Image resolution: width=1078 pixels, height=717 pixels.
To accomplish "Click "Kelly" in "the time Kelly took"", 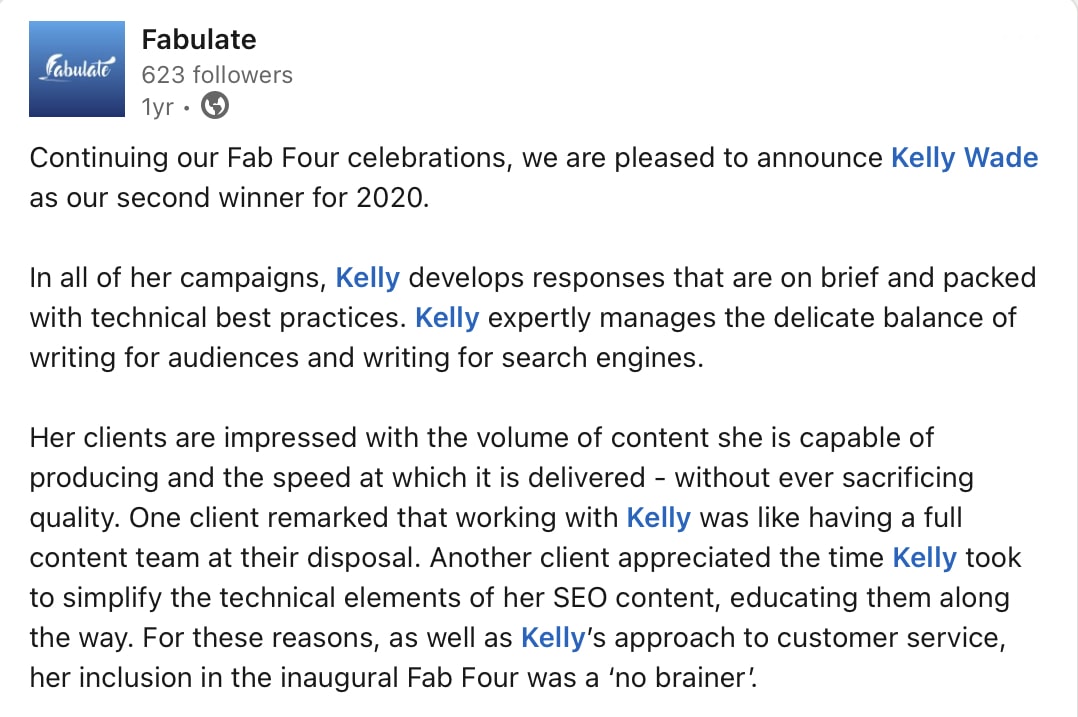I will 923,557.
